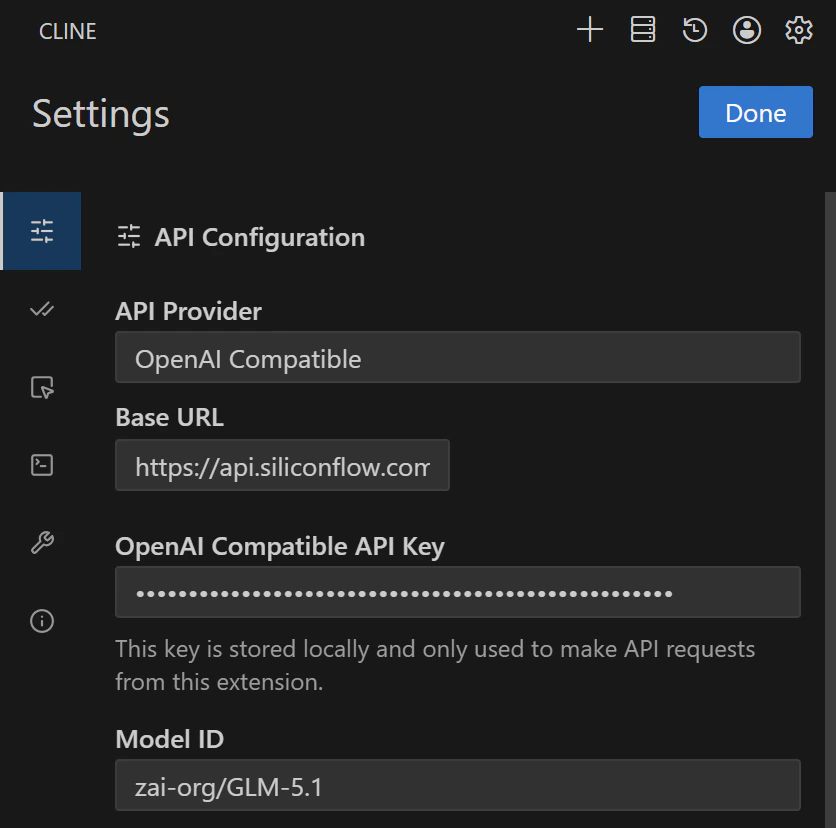Click into the Base URL field

[282, 466]
